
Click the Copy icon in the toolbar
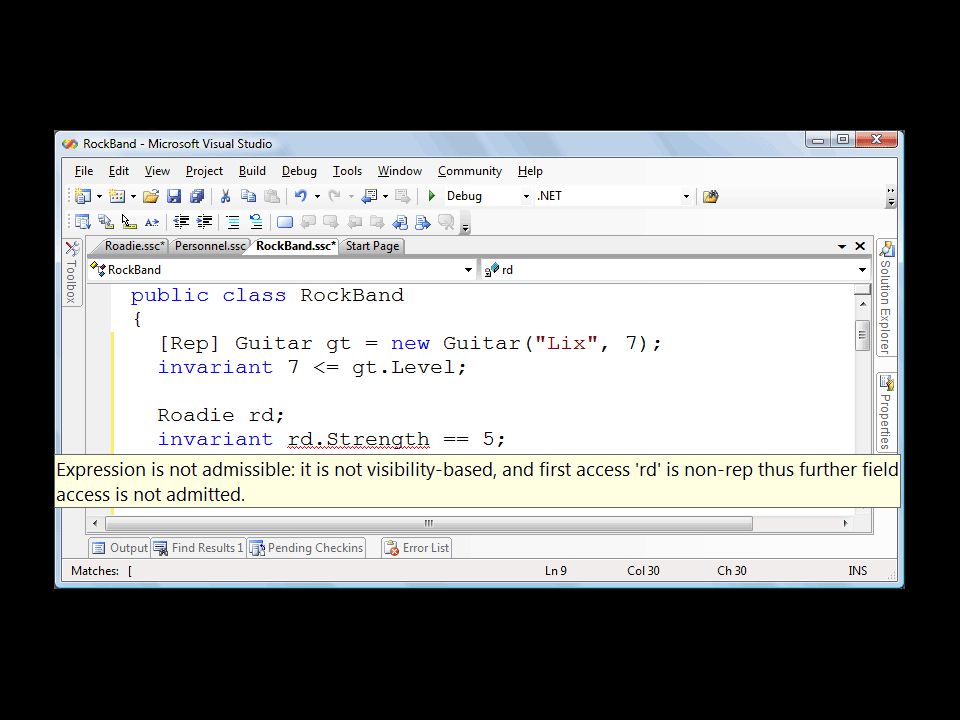click(x=248, y=196)
